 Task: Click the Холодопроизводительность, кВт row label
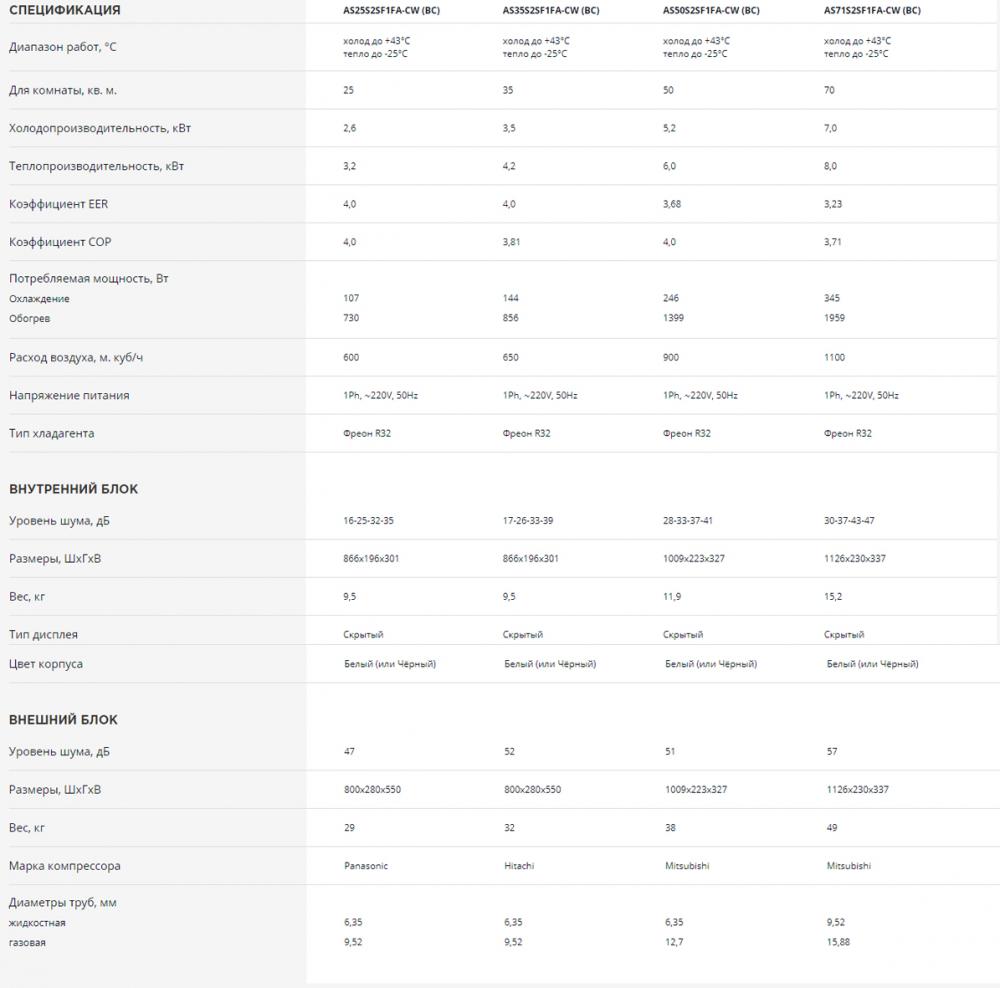[96, 128]
